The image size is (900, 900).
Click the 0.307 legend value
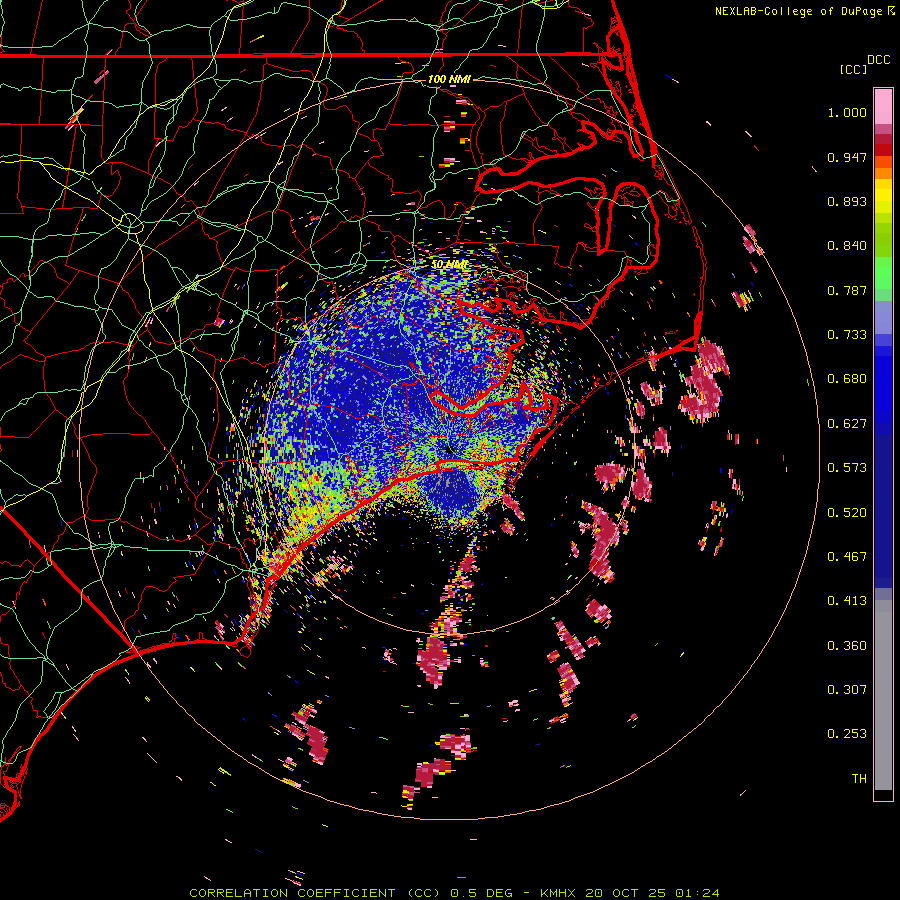coord(847,690)
